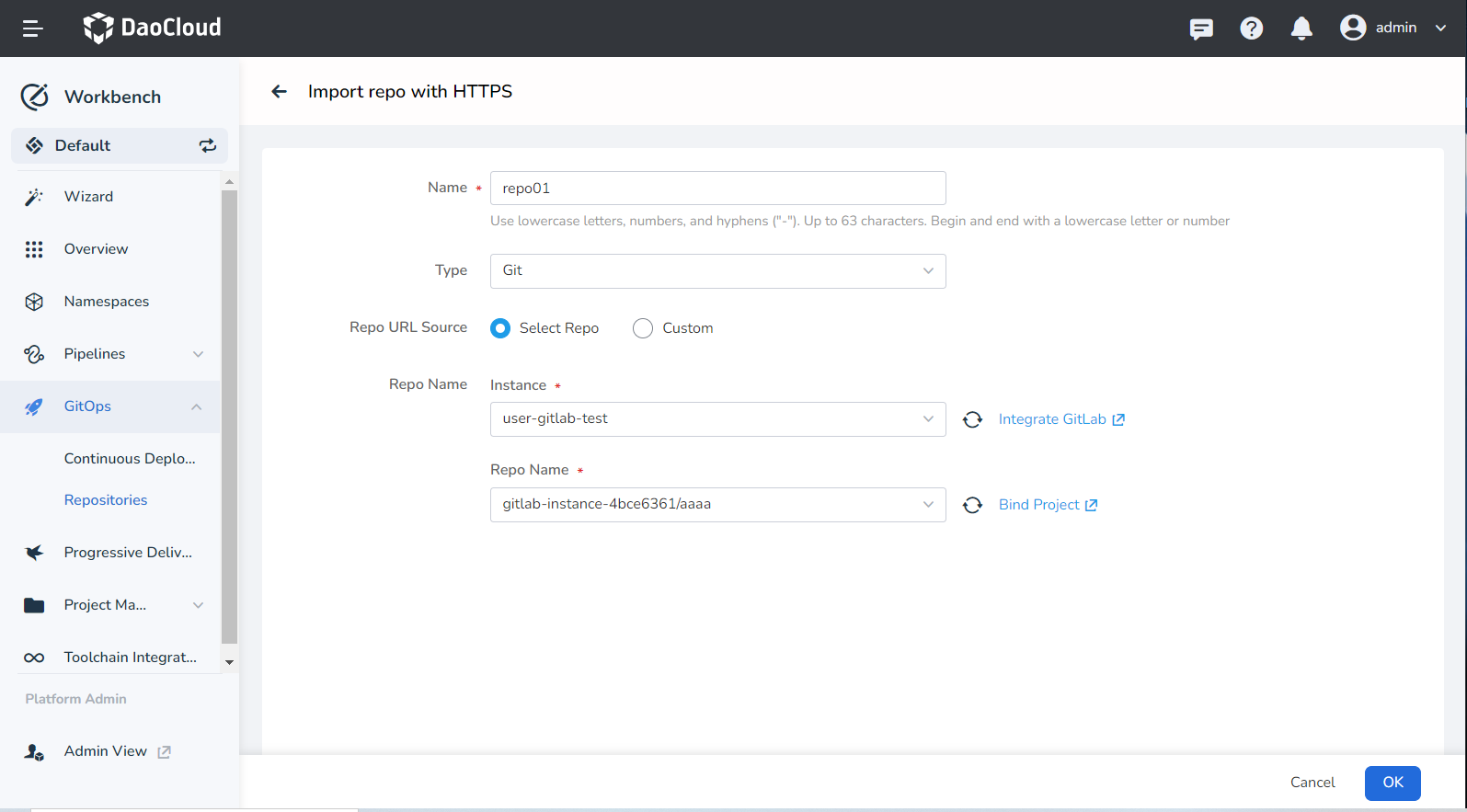The image size is (1467, 812).
Task: Open Continuous Deployments in the sidebar
Action: (130, 459)
